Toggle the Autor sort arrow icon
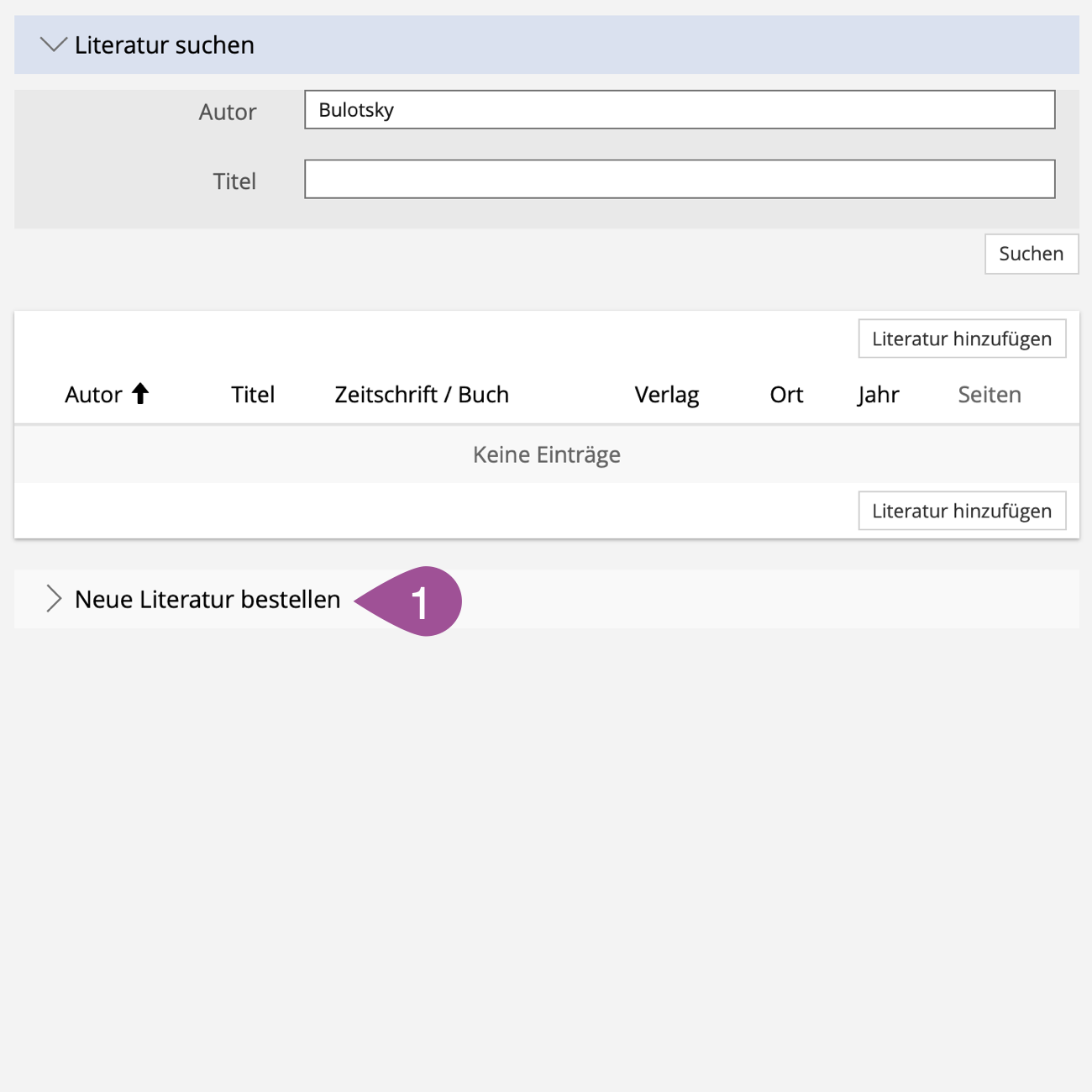 [x=140, y=394]
